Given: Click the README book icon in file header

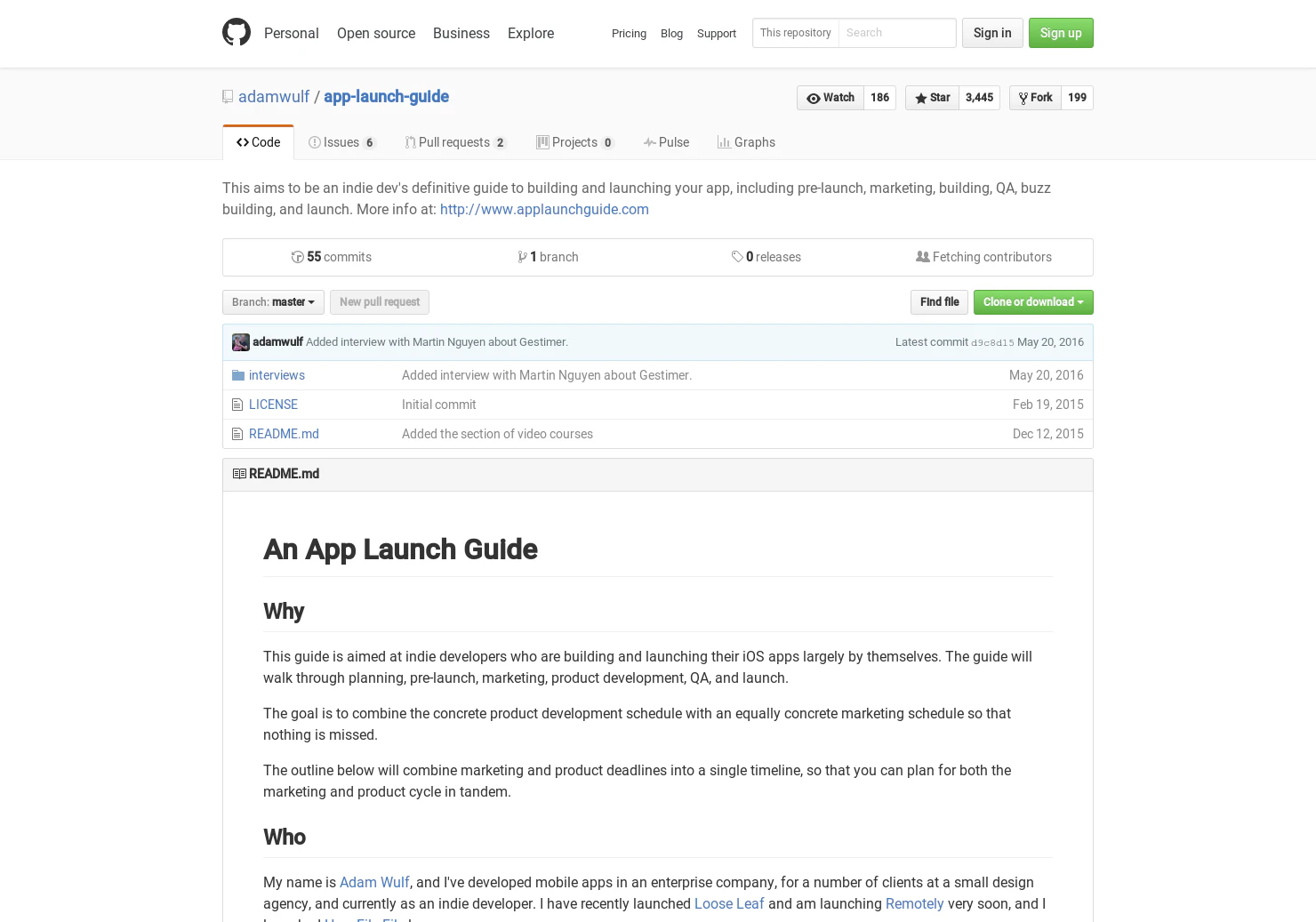Looking at the screenshot, I should 239,473.
